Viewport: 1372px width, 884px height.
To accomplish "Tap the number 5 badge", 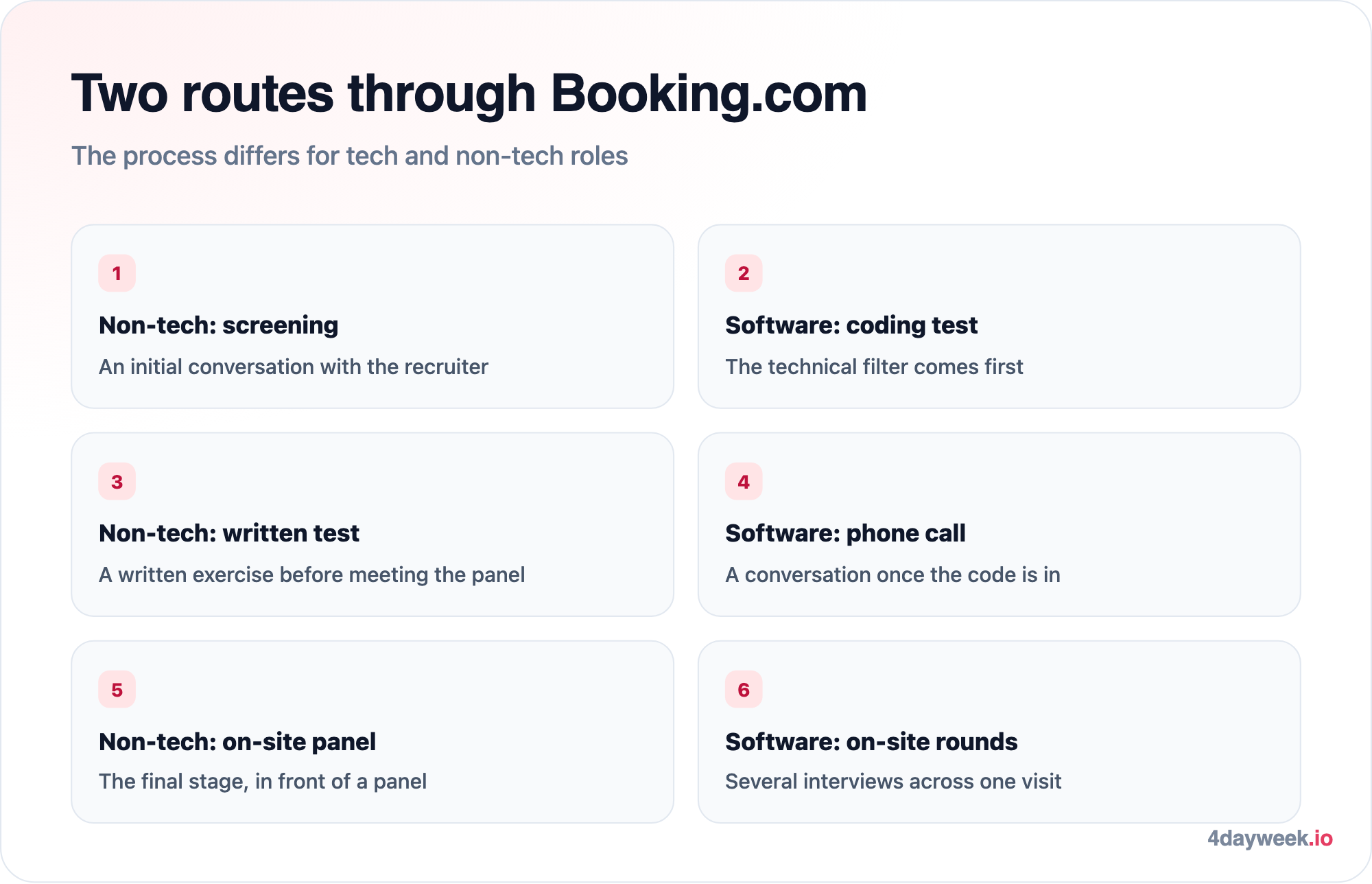I will [117, 690].
